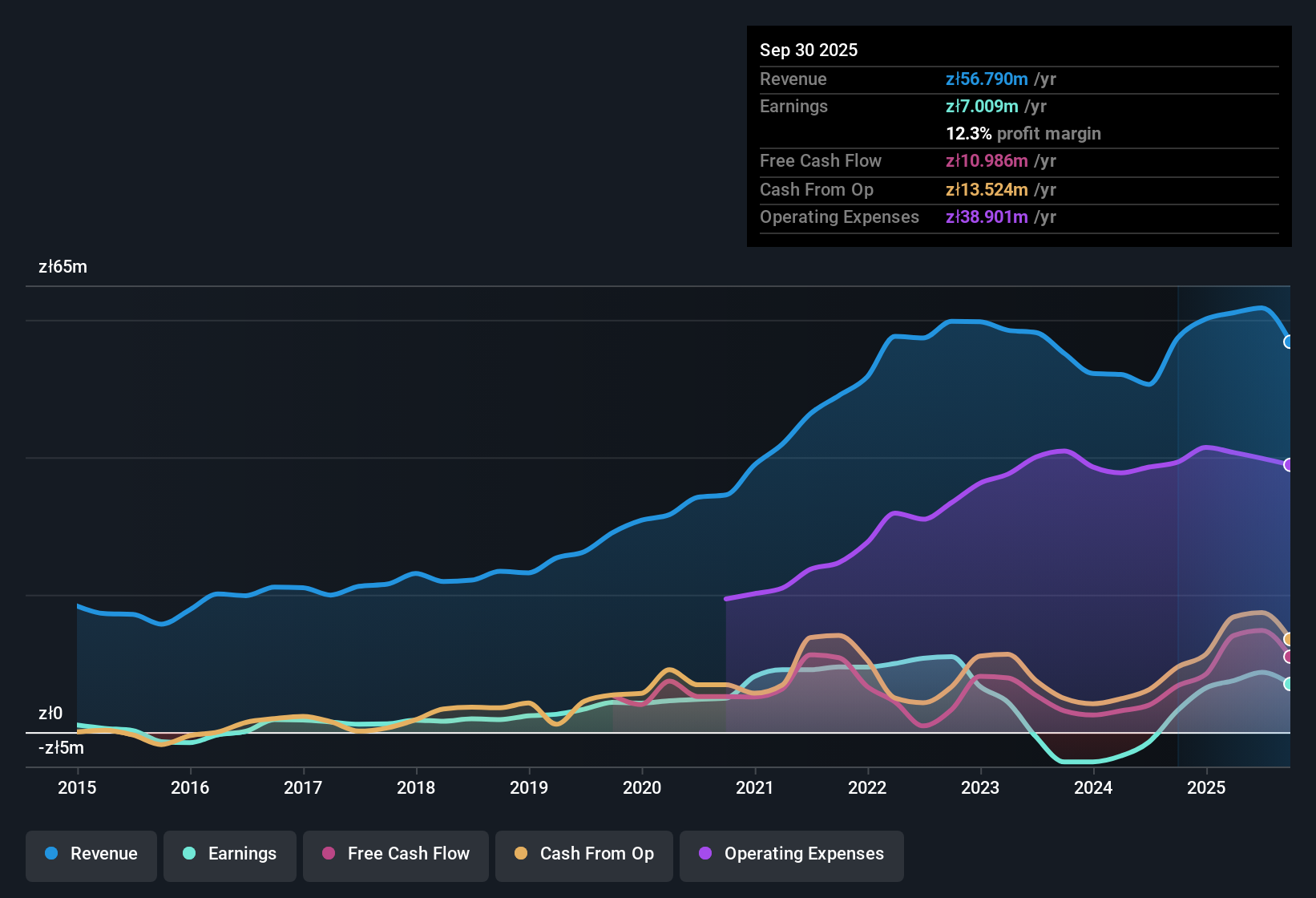Viewport: 1316px width, 898px height.
Task: Click the zł56.790m revenue value
Action: tap(986, 79)
